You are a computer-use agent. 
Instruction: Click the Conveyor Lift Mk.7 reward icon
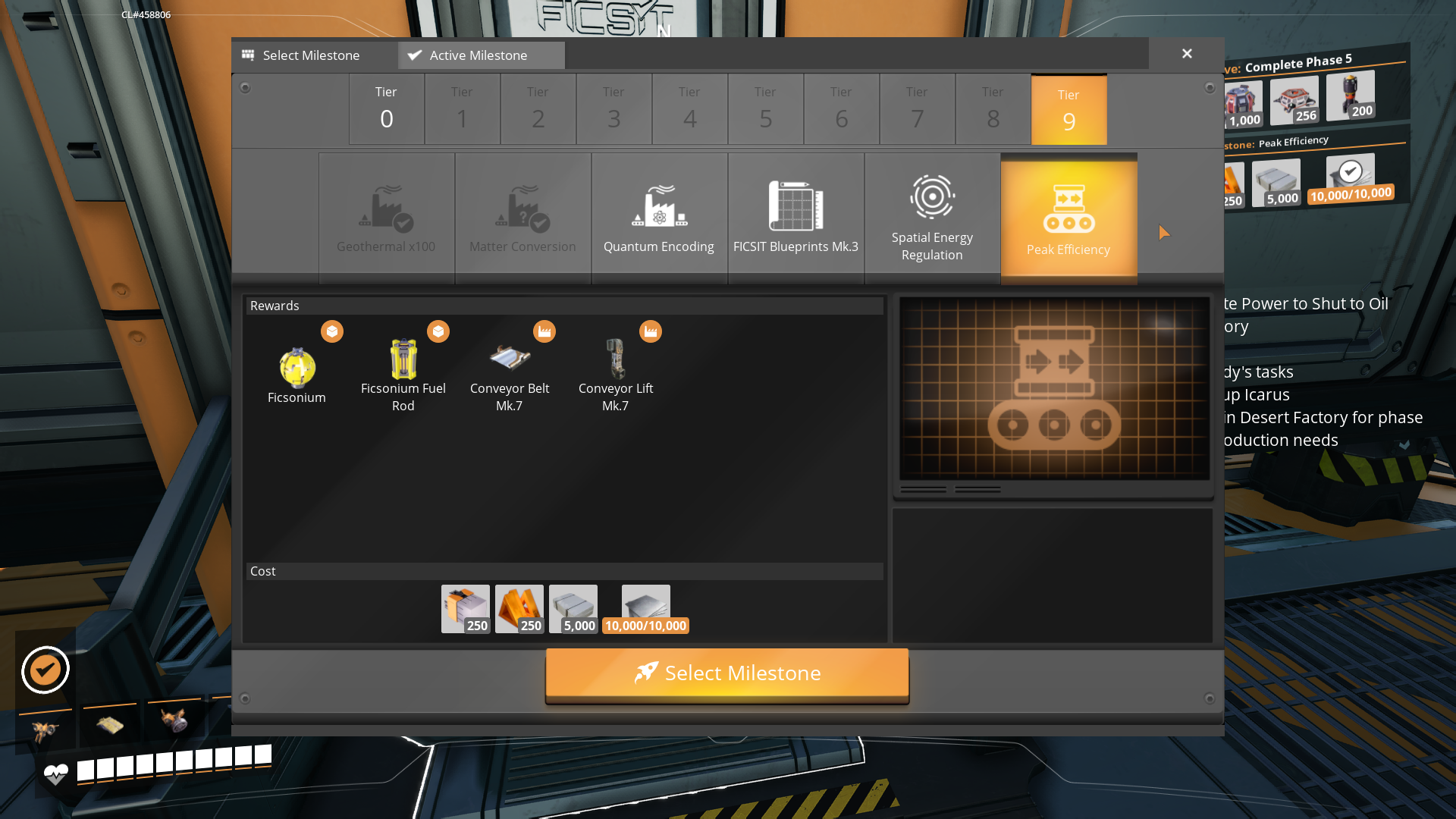click(615, 359)
